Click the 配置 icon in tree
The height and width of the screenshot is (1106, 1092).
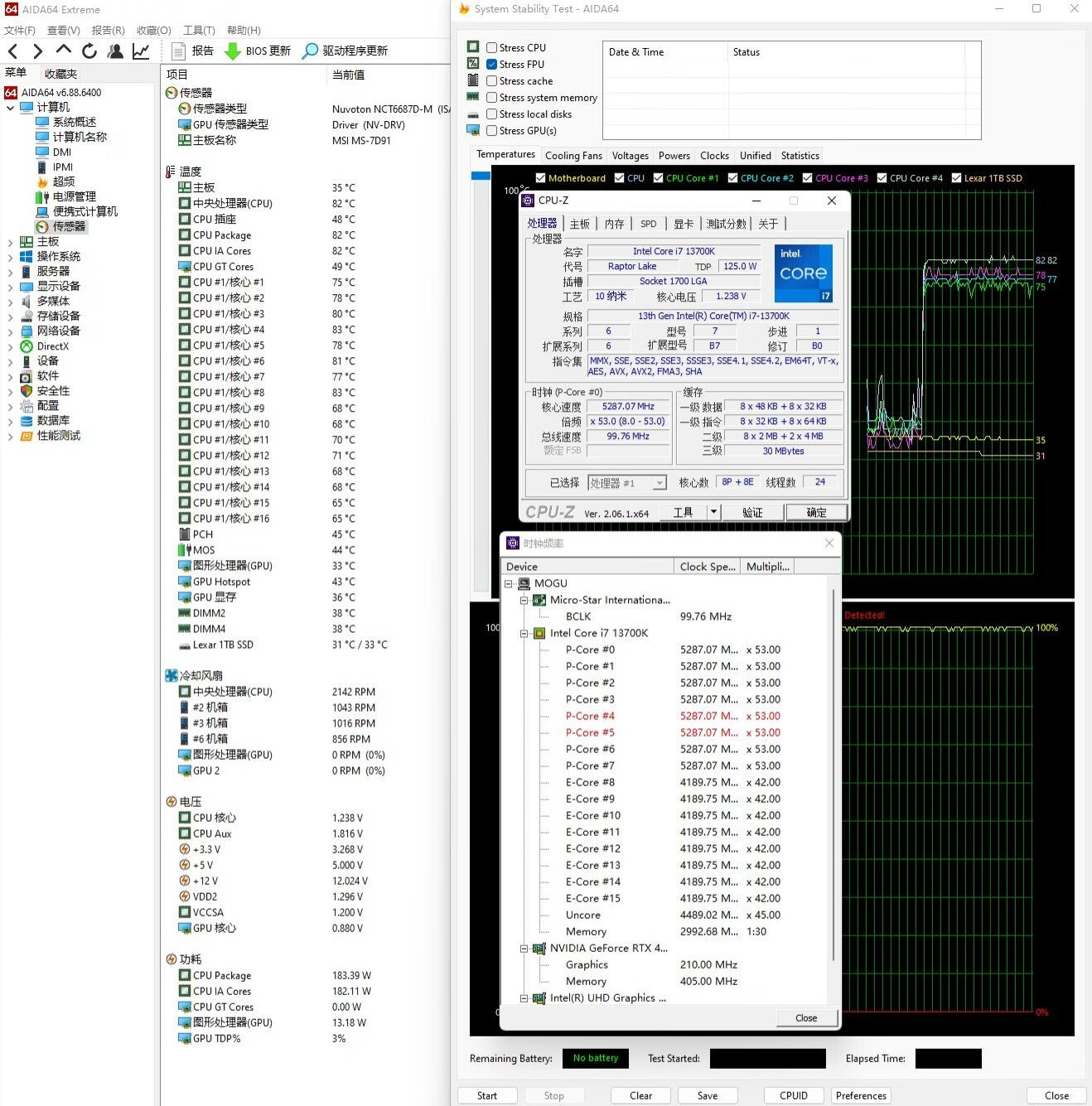[27, 406]
